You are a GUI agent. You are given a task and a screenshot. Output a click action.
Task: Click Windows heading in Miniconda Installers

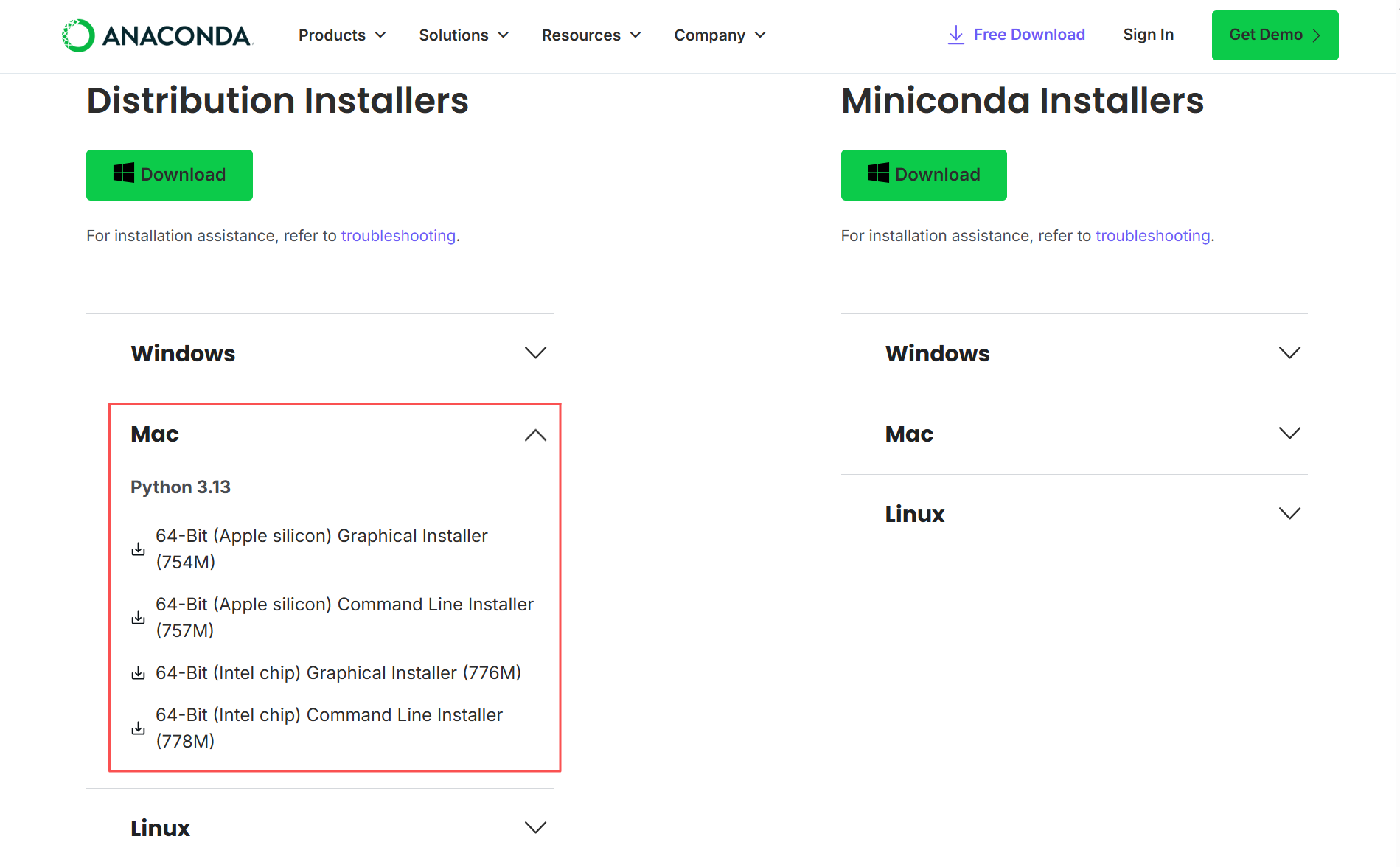(x=938, y=354)
